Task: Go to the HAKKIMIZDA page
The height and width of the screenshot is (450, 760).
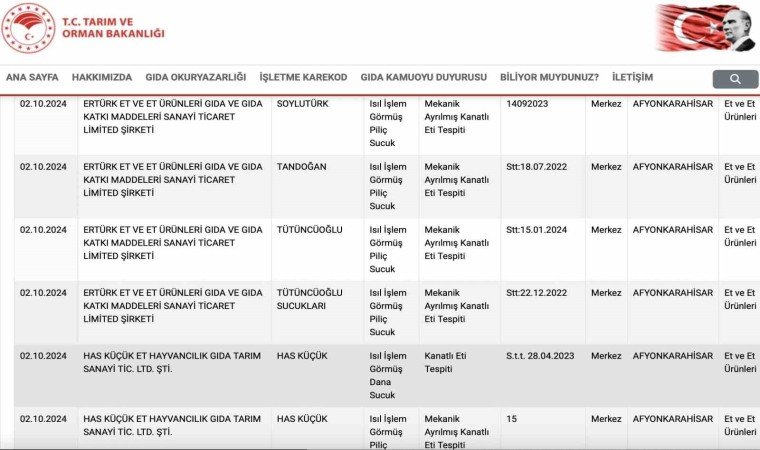Action: coord(102,78)
